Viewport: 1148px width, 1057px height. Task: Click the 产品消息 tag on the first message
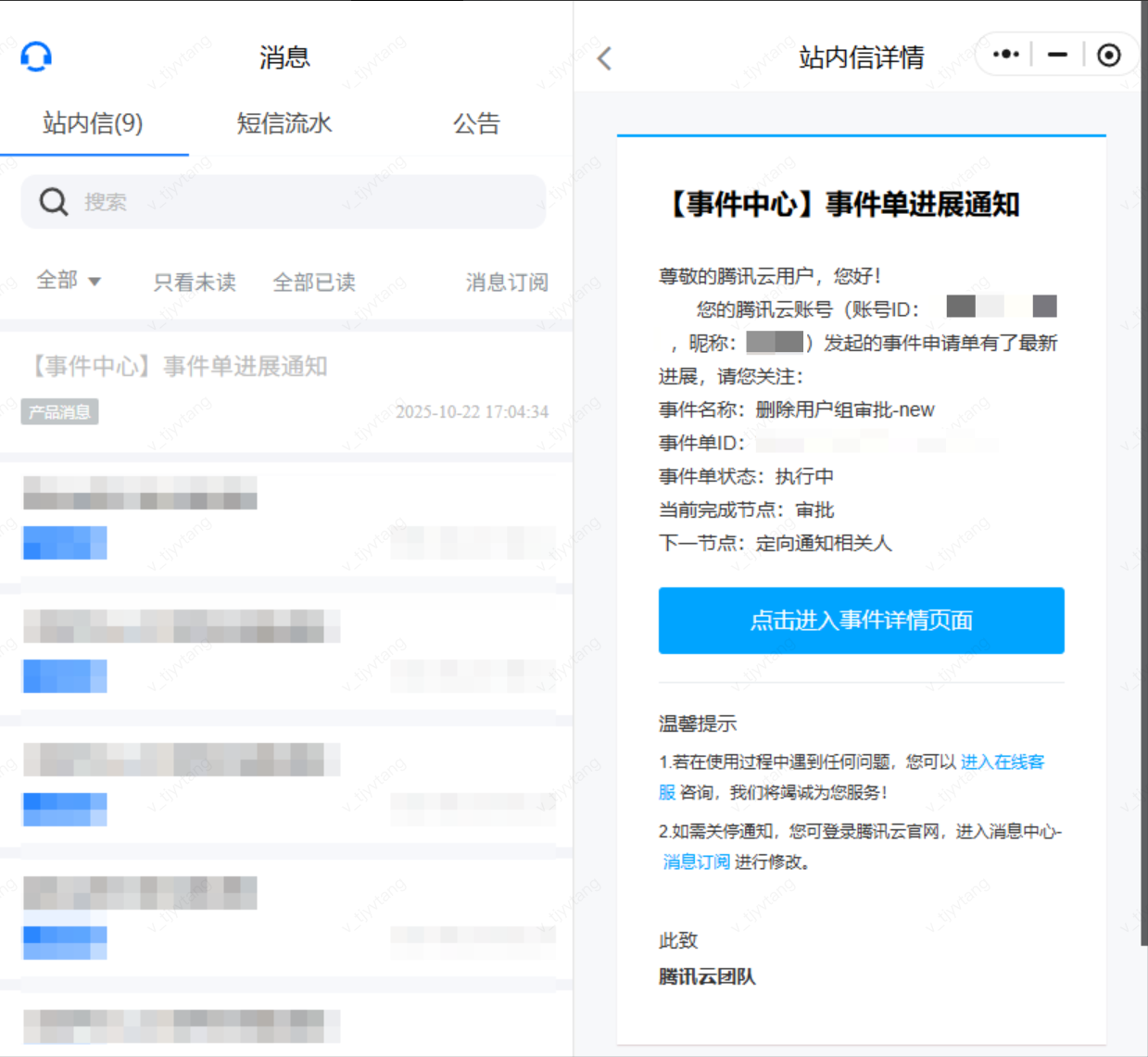point(60,411)
